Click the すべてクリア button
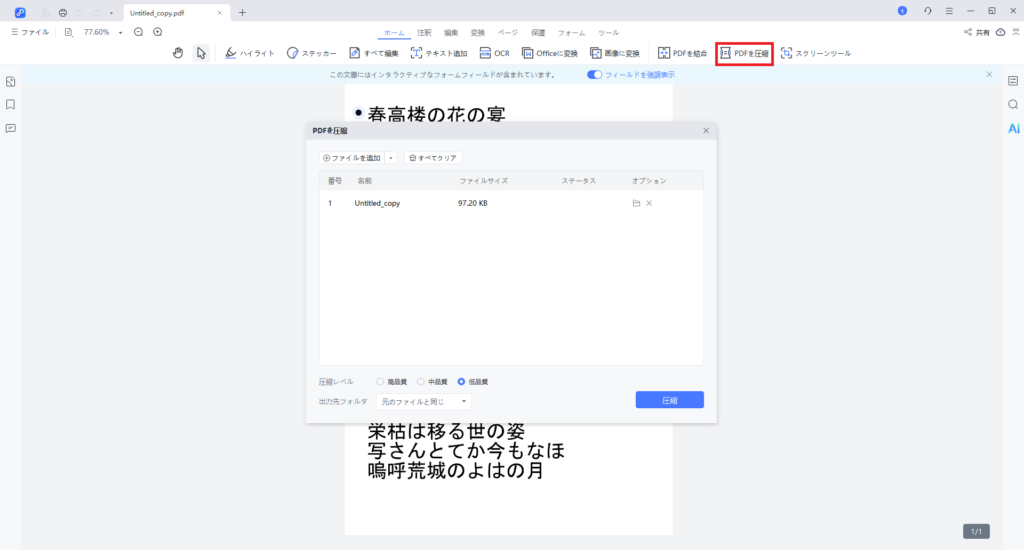 pos(433,158)
